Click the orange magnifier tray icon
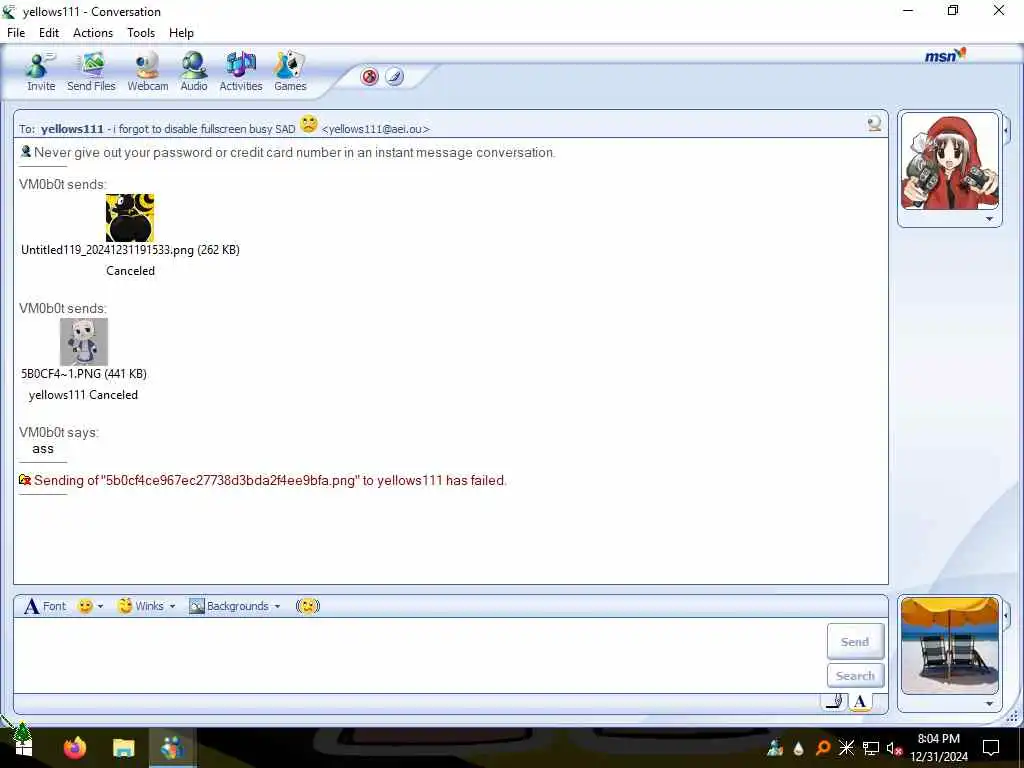This screenshot has height=768, width=1024. coord(823,748)
